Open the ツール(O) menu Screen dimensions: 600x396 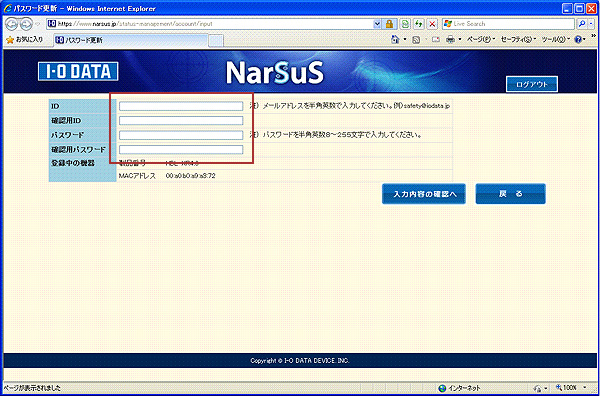click(556, 39)
